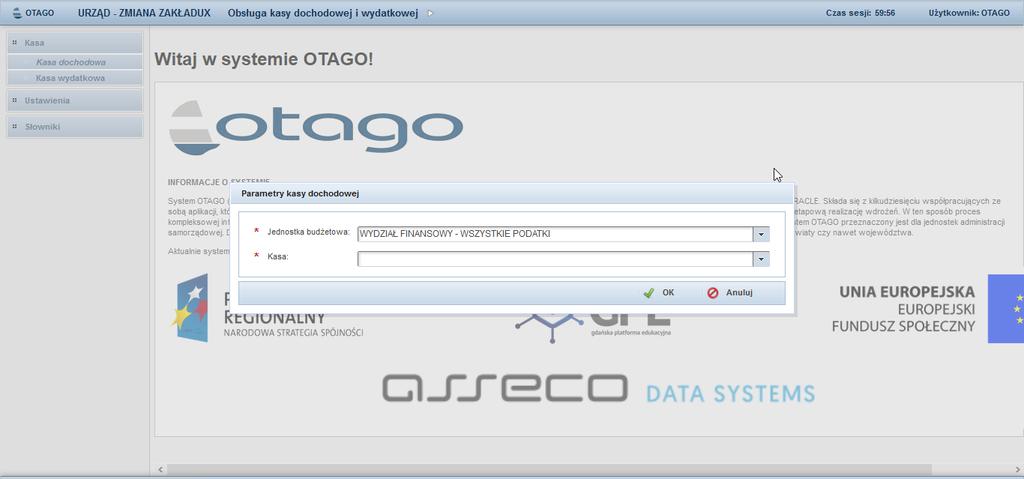Open Kasa dochodowa menu item

(75, 63)
